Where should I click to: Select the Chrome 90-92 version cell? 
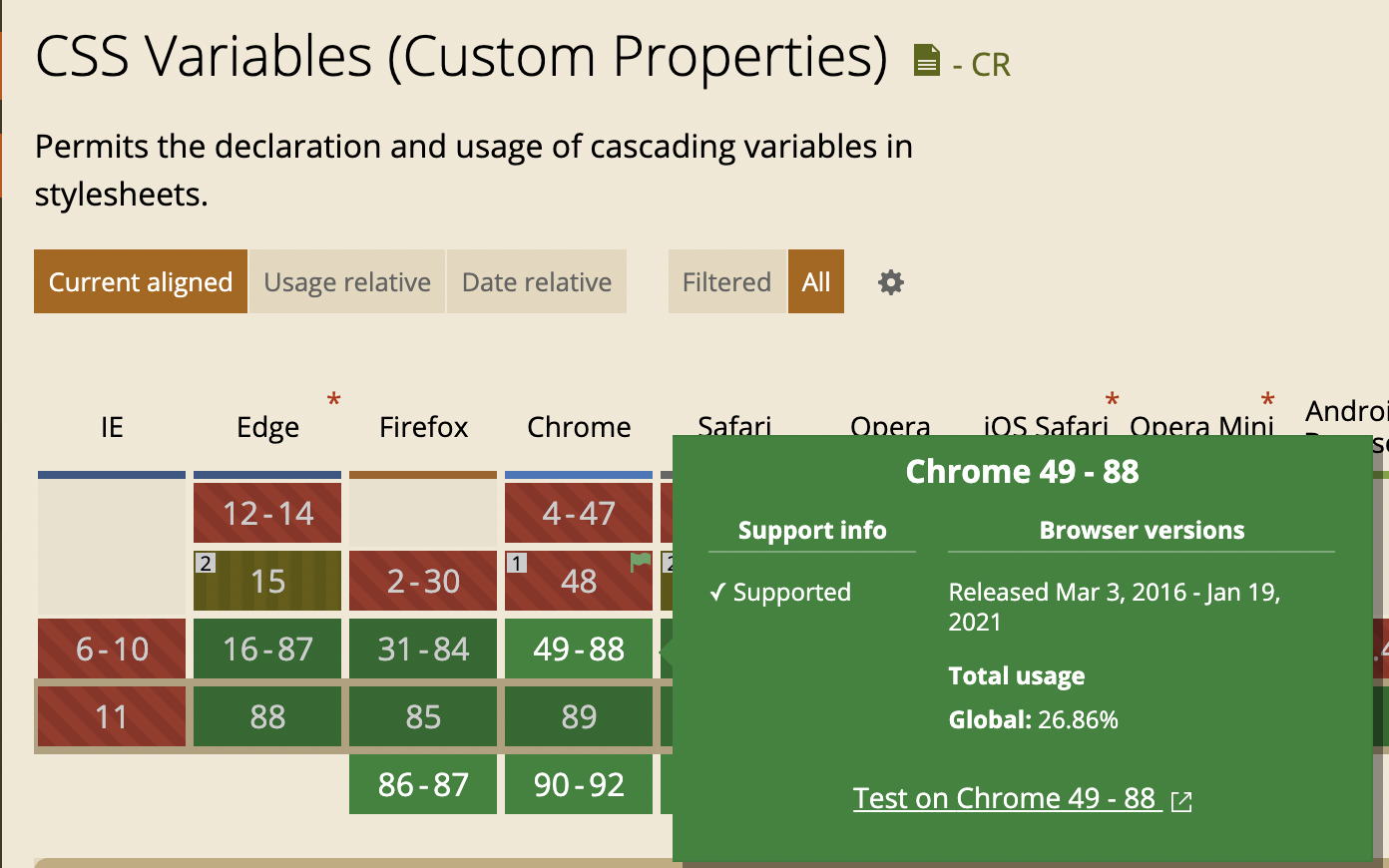pyautogui.click(x=579, y=785)
